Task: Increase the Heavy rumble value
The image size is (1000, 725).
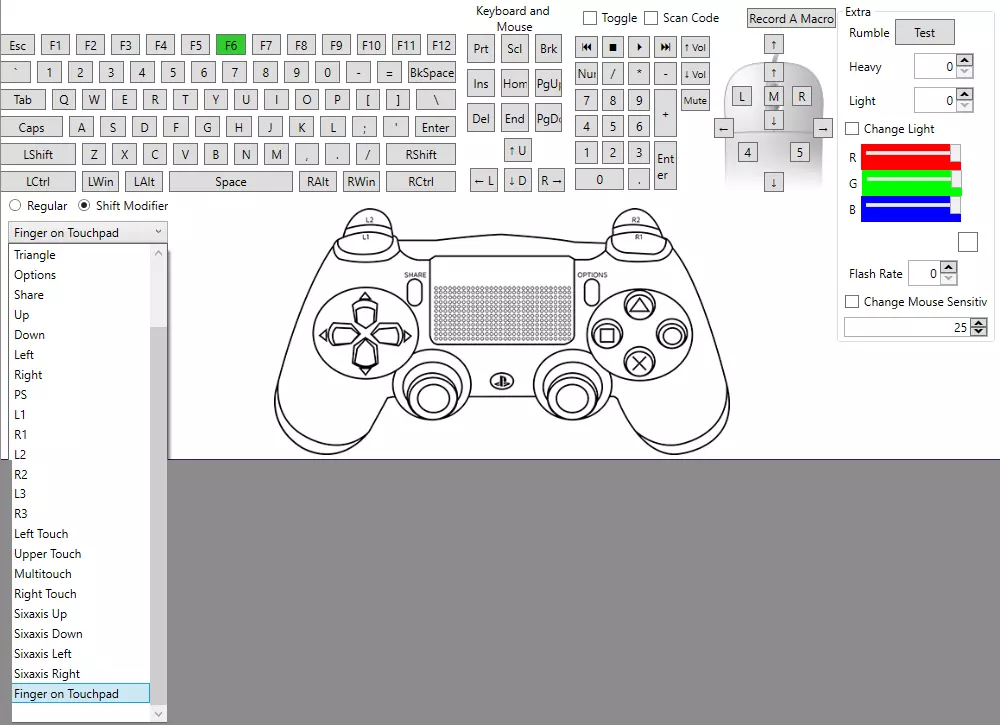Action: point(964,61)
